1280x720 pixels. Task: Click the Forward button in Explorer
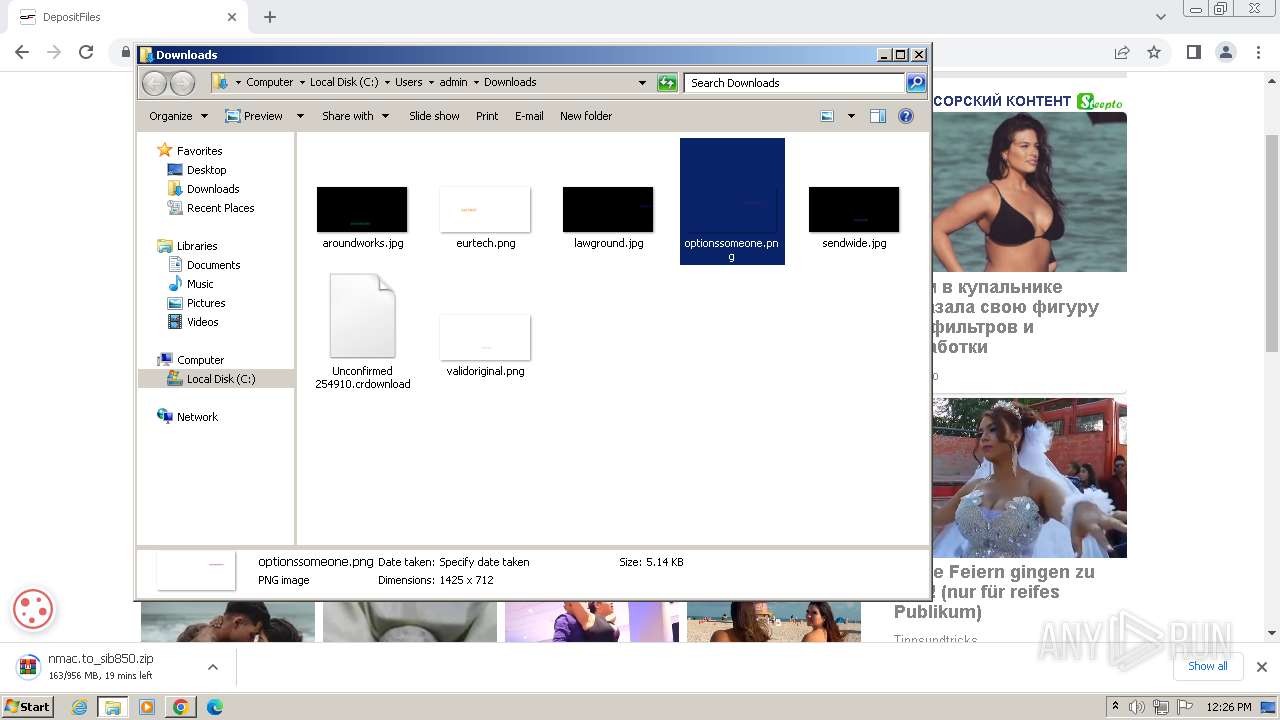(182, 83)
